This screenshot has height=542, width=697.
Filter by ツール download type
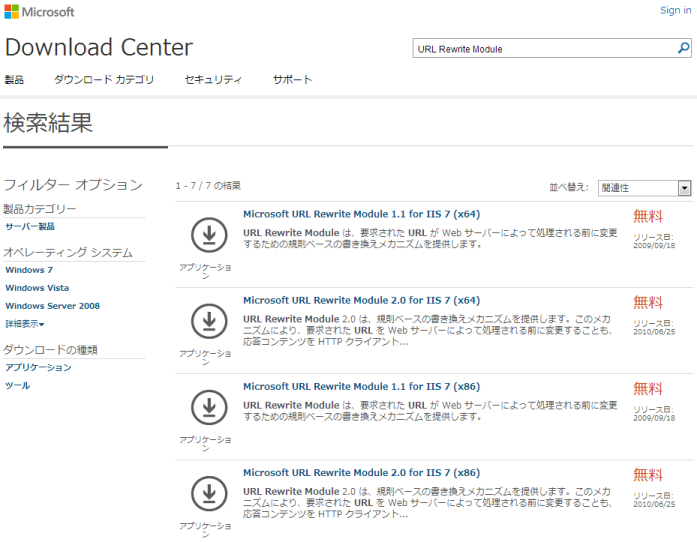17,385
